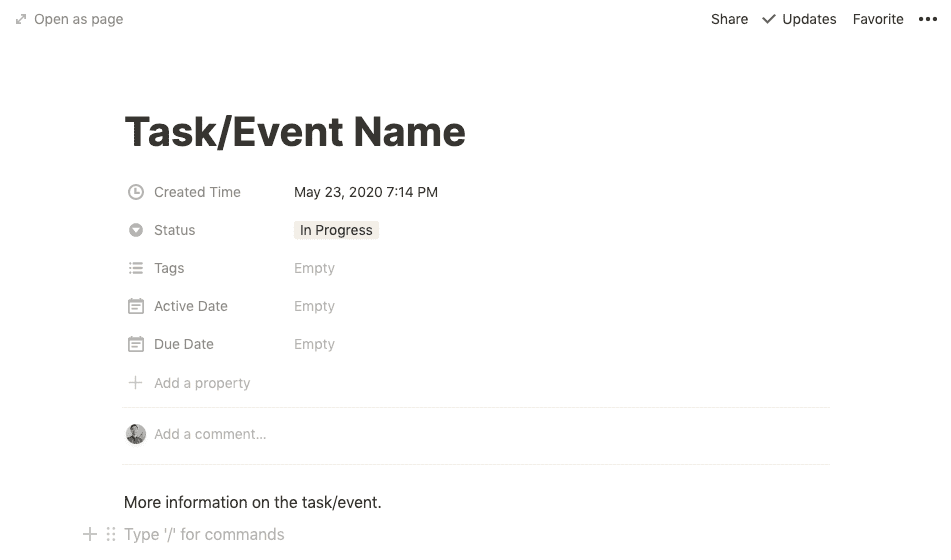Click the Tags list icon
The image size is (951, 560).
pyautogui.click(x=136, y=268)
